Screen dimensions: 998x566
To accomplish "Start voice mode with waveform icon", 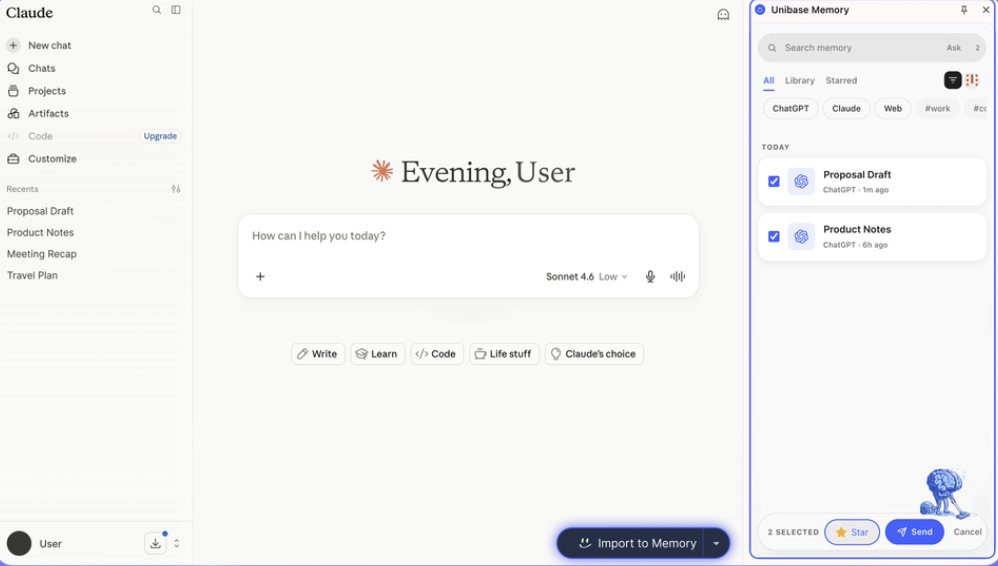I will coord(677,276).
